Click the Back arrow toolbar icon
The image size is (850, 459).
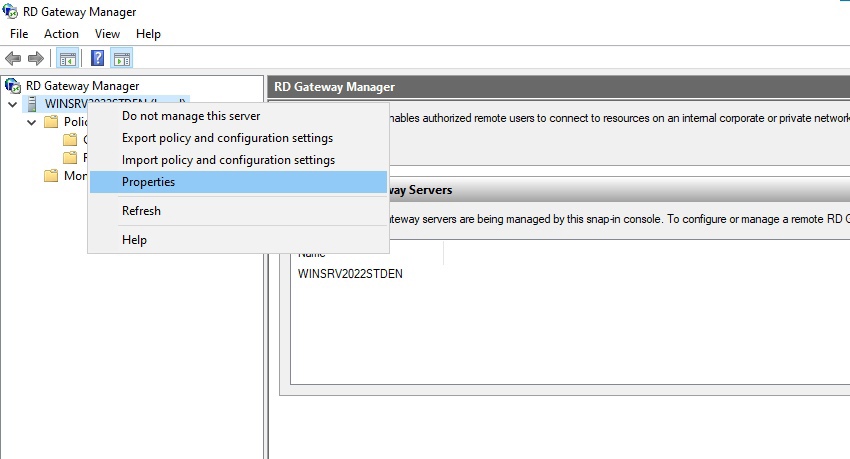tap(13, 58)
